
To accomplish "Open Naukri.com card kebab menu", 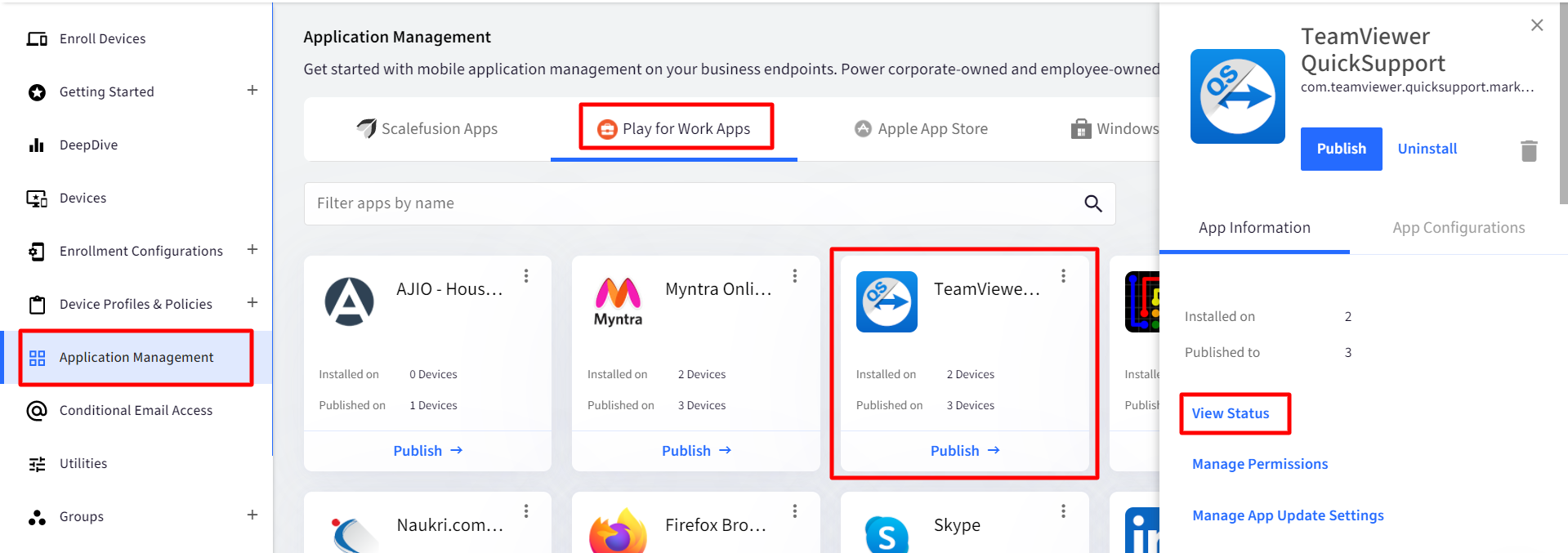I will tap(526, 511).
